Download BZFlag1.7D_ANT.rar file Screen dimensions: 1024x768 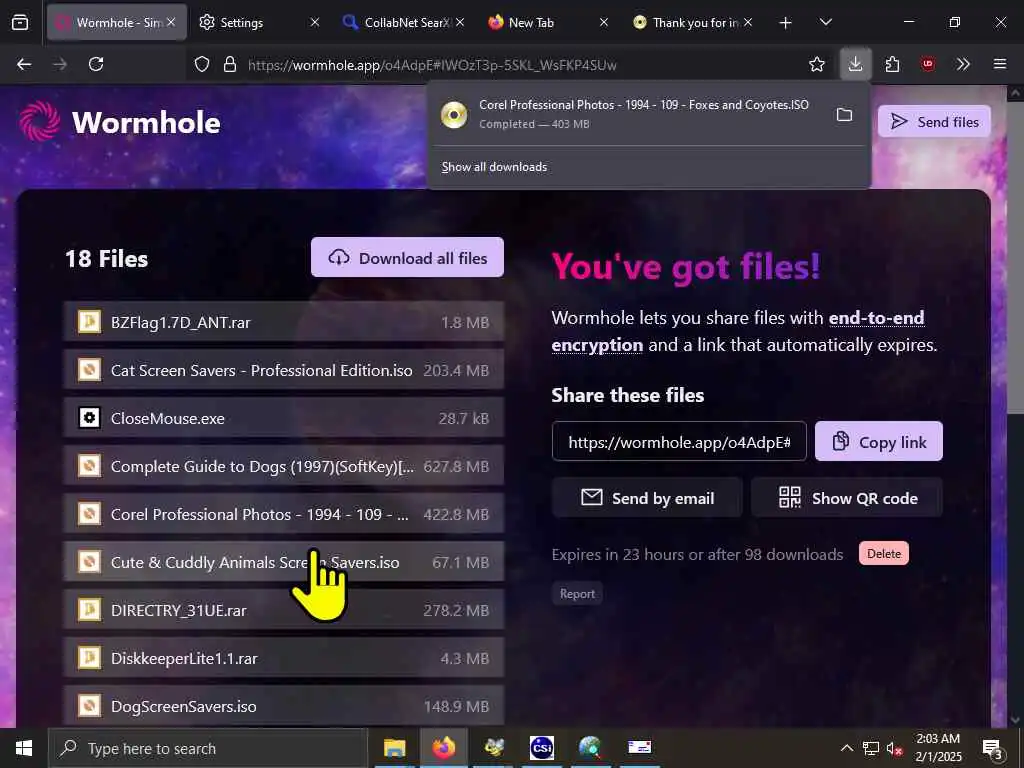tap(283, 322)
